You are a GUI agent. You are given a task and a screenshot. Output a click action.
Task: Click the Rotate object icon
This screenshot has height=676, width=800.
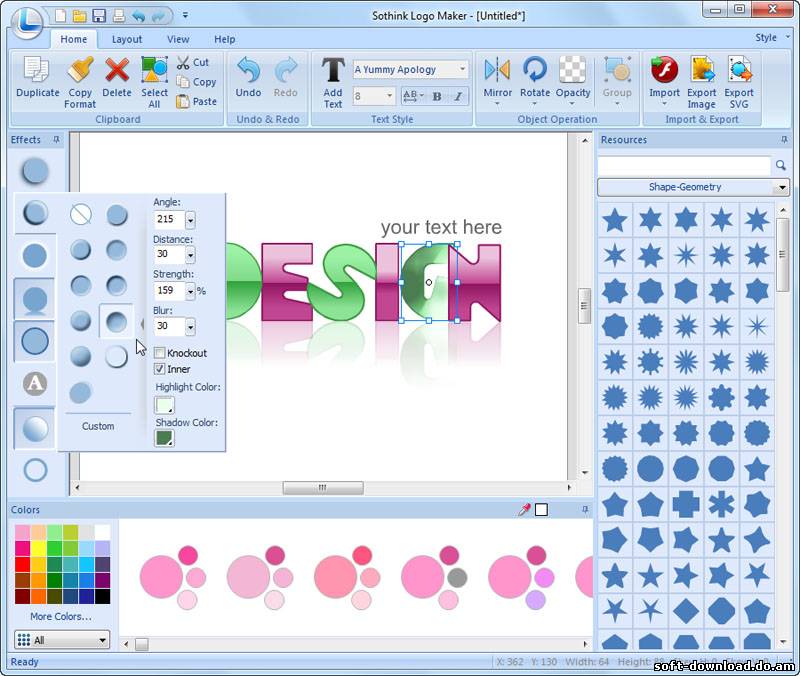(x=535, y=70)
